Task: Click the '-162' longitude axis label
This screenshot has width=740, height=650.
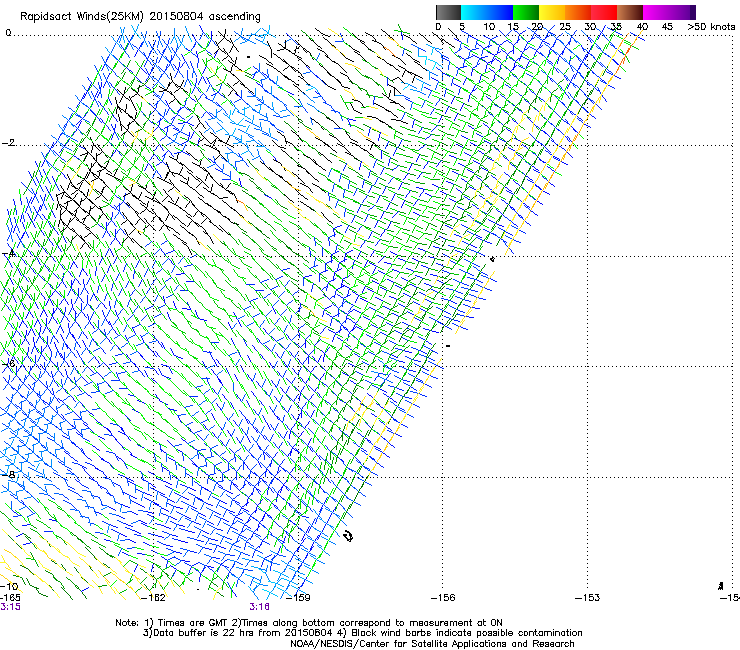Action: pos(154,598)
